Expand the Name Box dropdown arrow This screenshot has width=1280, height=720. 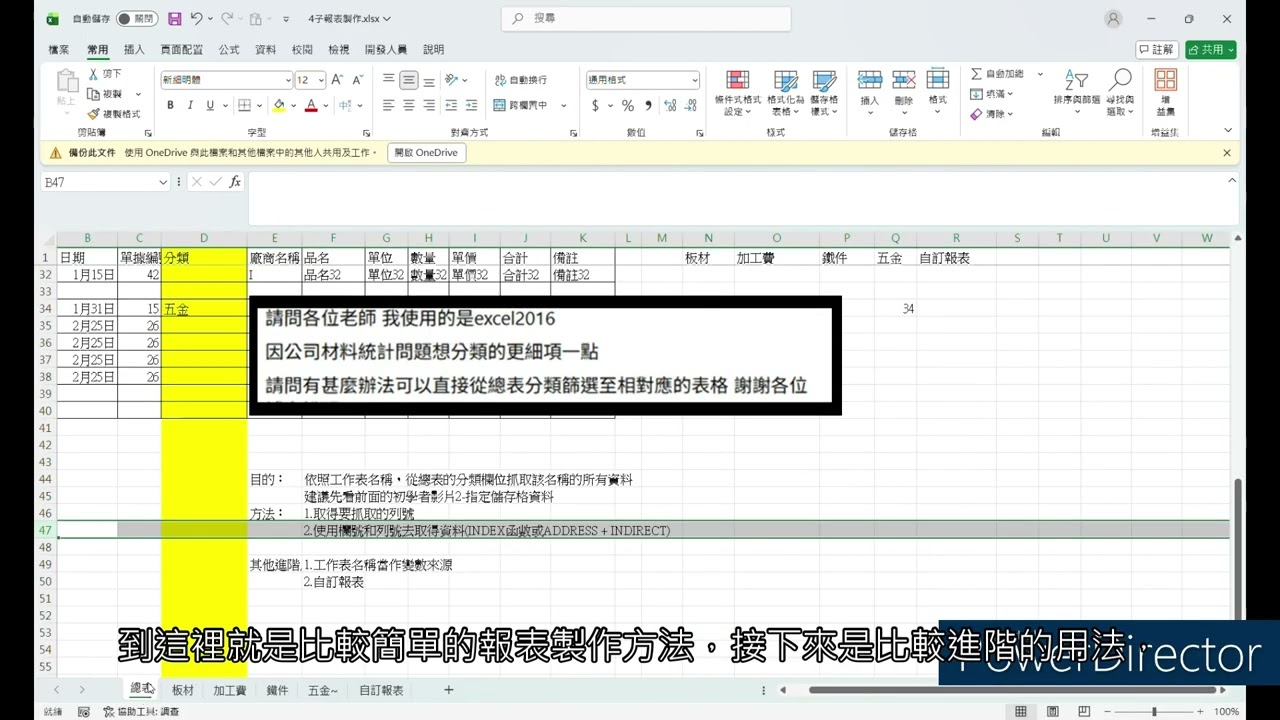tap(163, 182)
